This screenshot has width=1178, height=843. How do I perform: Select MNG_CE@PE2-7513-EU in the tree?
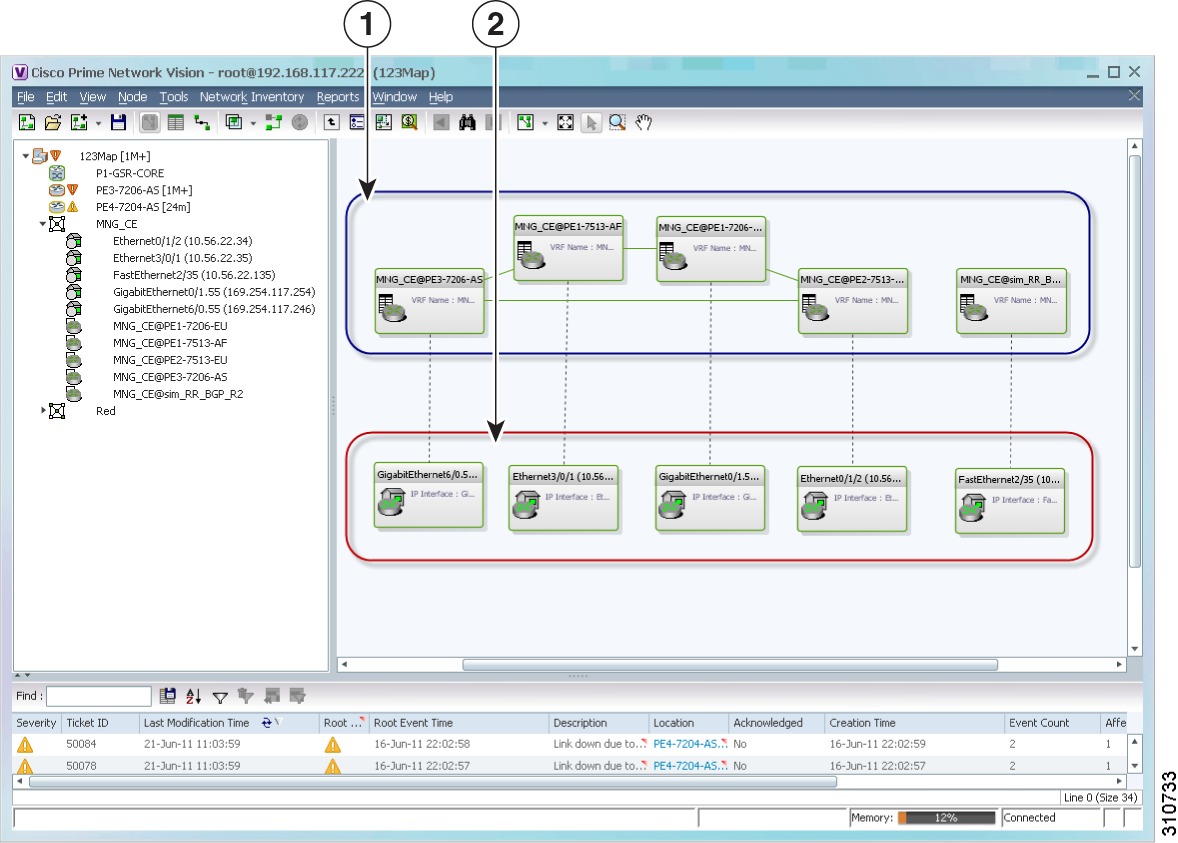[170, 360]
